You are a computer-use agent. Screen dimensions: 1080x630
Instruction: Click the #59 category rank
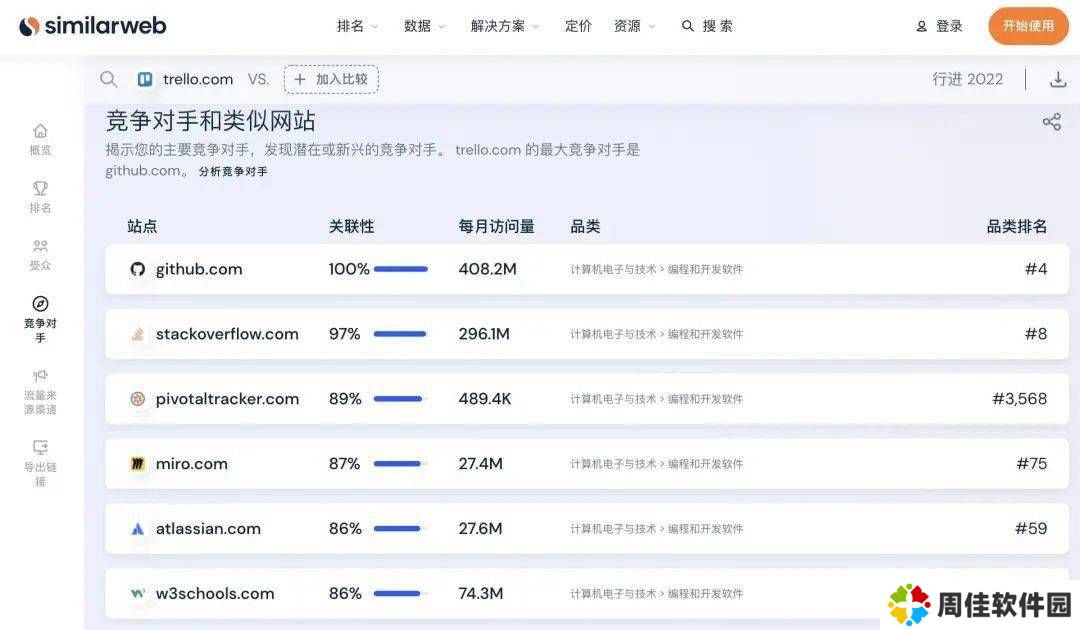(x=1031, y=529)
